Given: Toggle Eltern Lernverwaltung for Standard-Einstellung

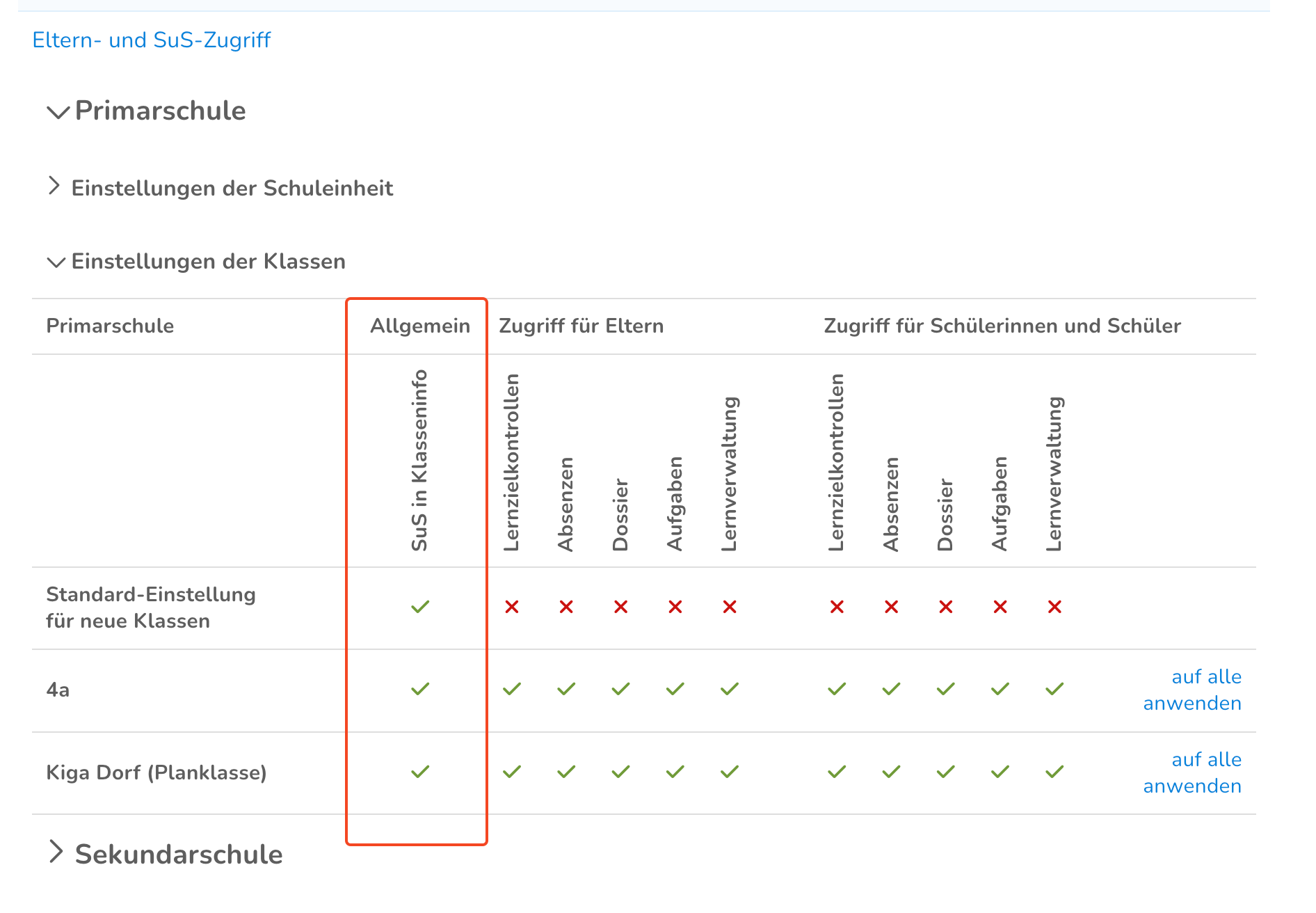Looking at the screenshot, I should point(730,607).
